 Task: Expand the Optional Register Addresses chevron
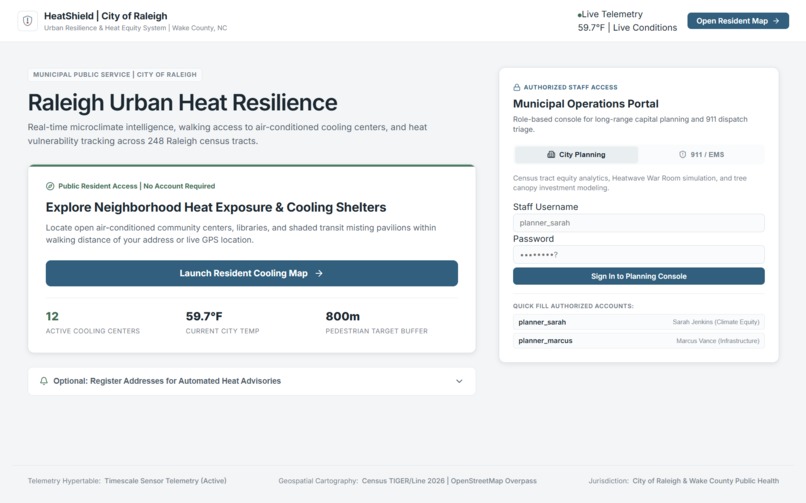point(459,381)
